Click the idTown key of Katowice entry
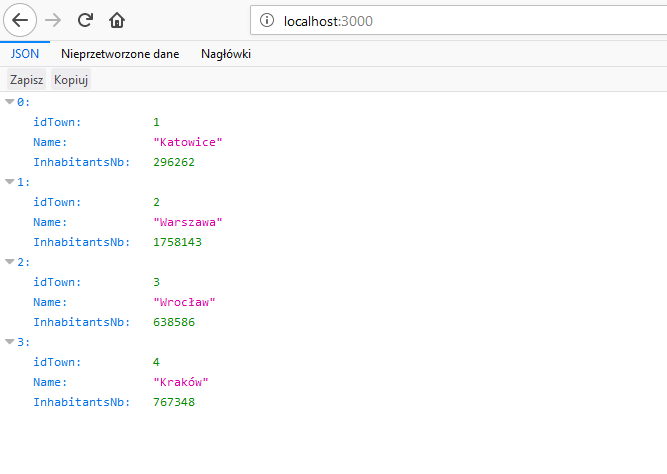The height and width of the screenshot is (474, 667). (57, 122)
